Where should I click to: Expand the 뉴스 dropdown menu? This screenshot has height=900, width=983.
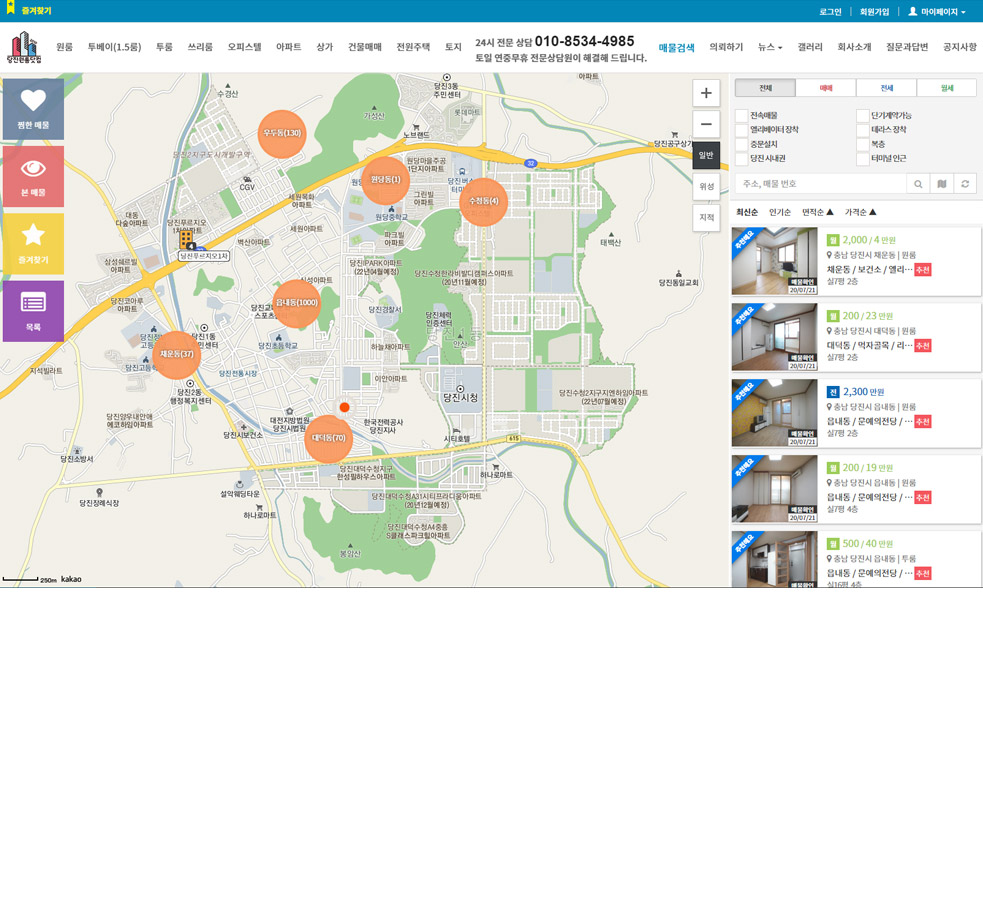[770, 47]
